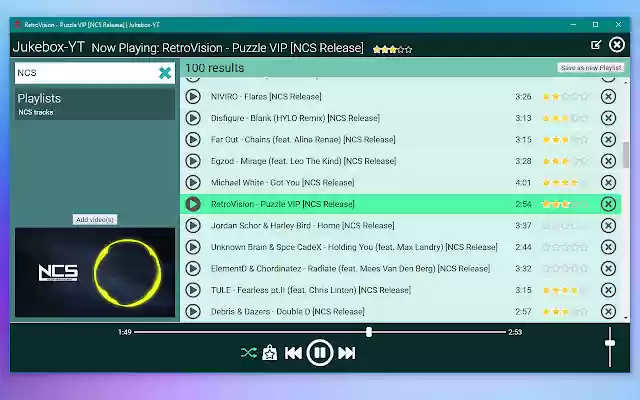The height and width of the screenshot is (400, 640).
Task: Rate ElementD & Chordinatez - Radiate
Action: (x=565, y=269)
